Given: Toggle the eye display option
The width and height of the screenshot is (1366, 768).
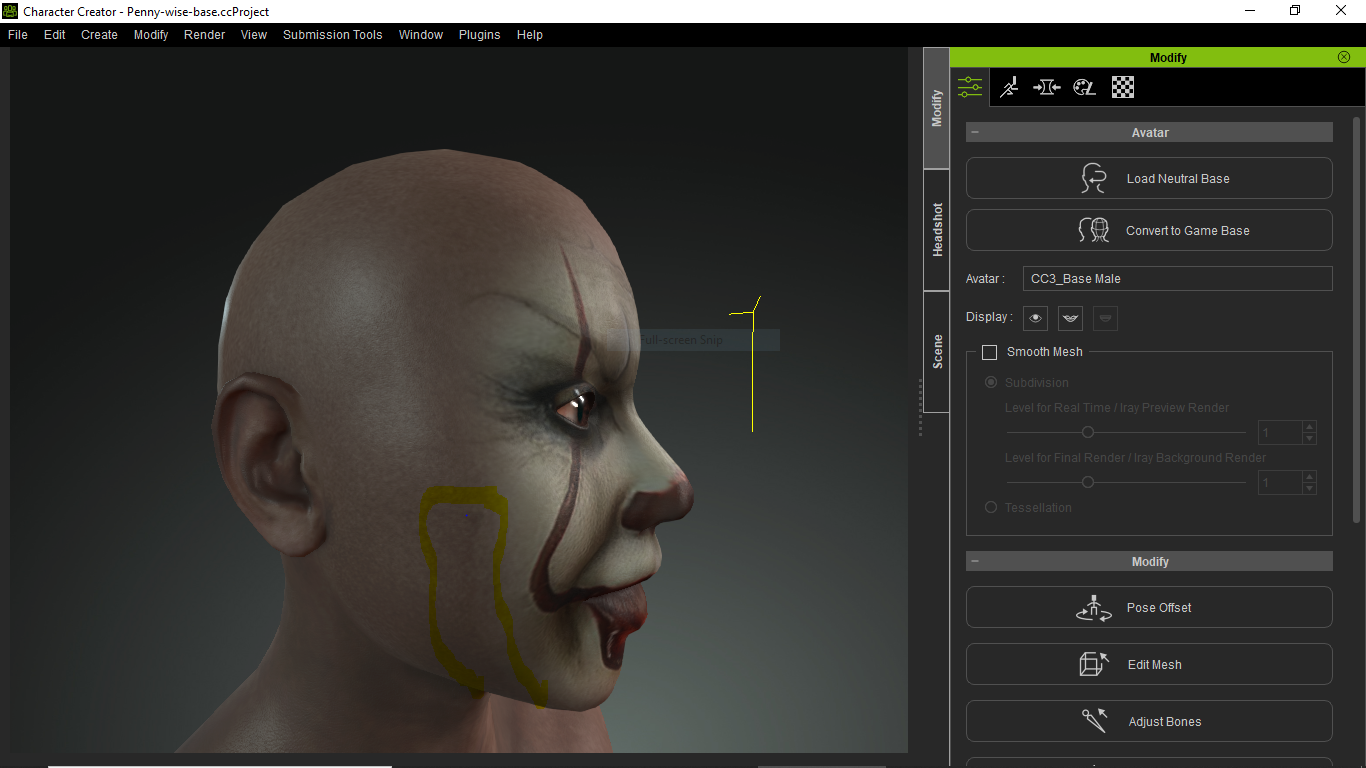Looking at the screenshot, I should [x=1036, y=318].
